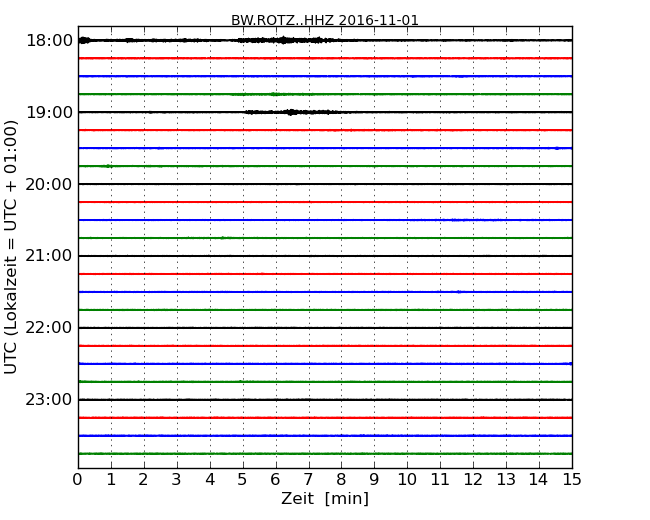Click the 19:00 time label

point(49,112)
